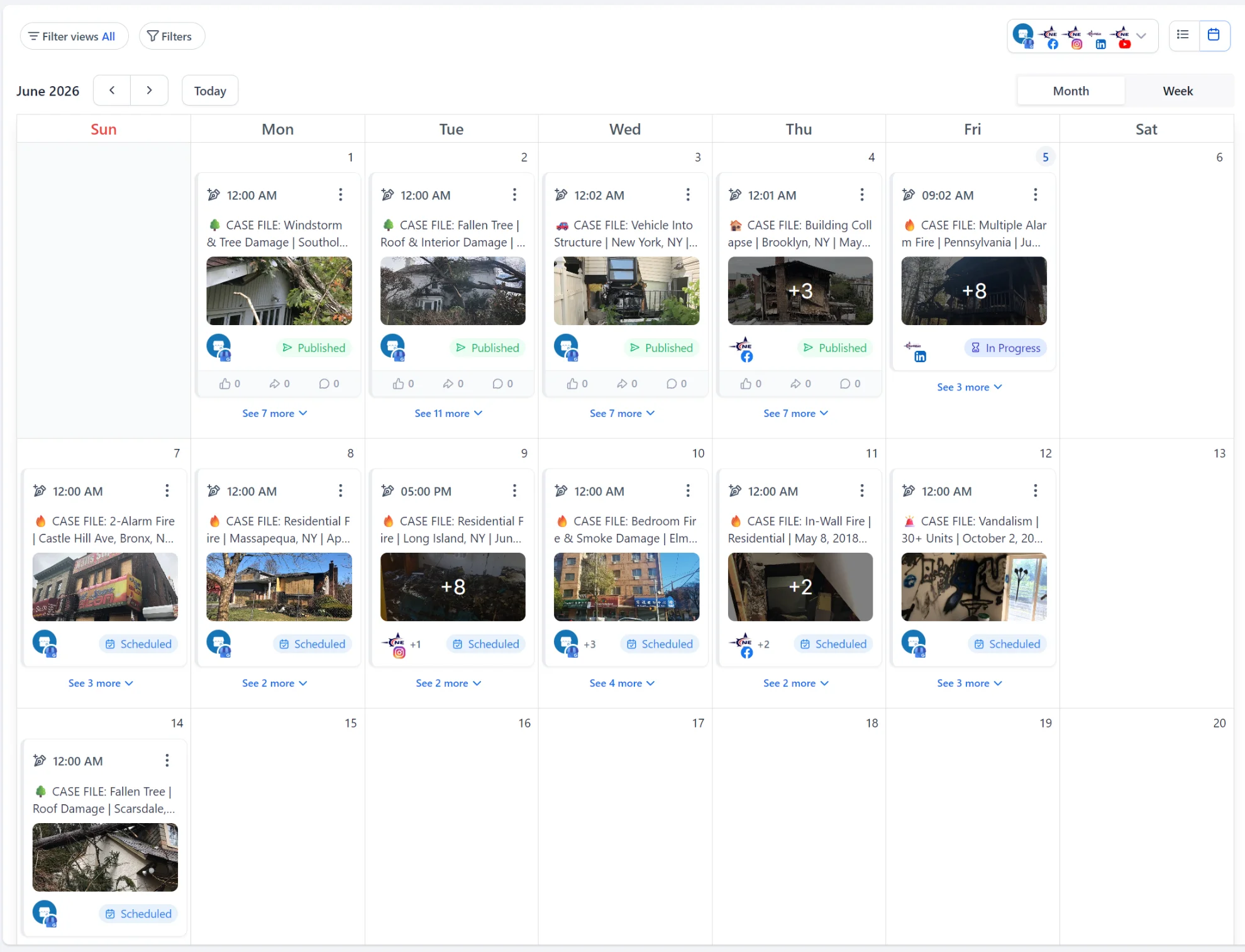The width and height of the screenshot is (1245, 952).
Task: Click LinkedIn account icon on Multiple Alarm Fire post
Action: click(x=914, y=350)
